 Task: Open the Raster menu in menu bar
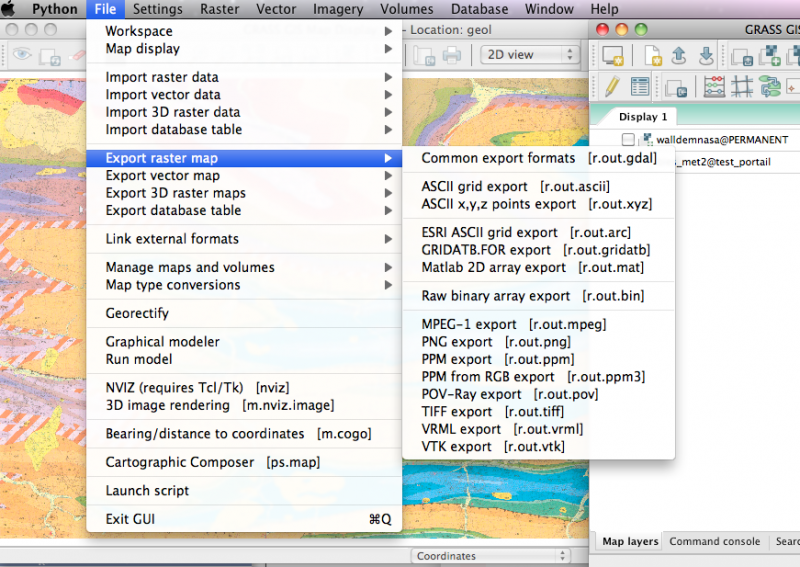pyautogui.click(x=219, y=9)
